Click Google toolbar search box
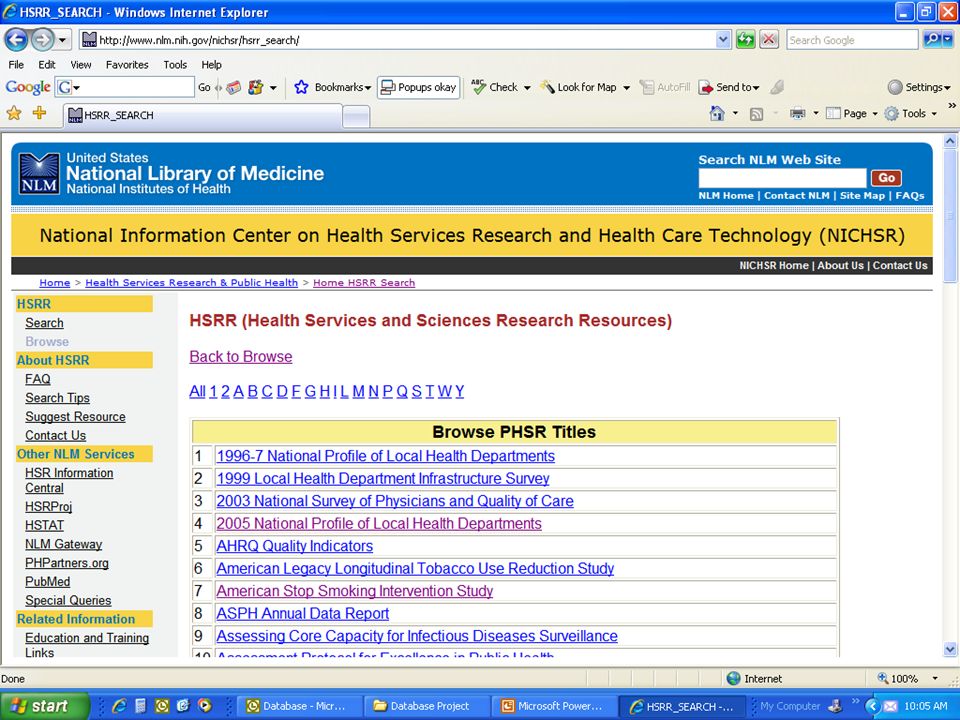This screenshot has height=720, width=960. (x=125, y=88)
